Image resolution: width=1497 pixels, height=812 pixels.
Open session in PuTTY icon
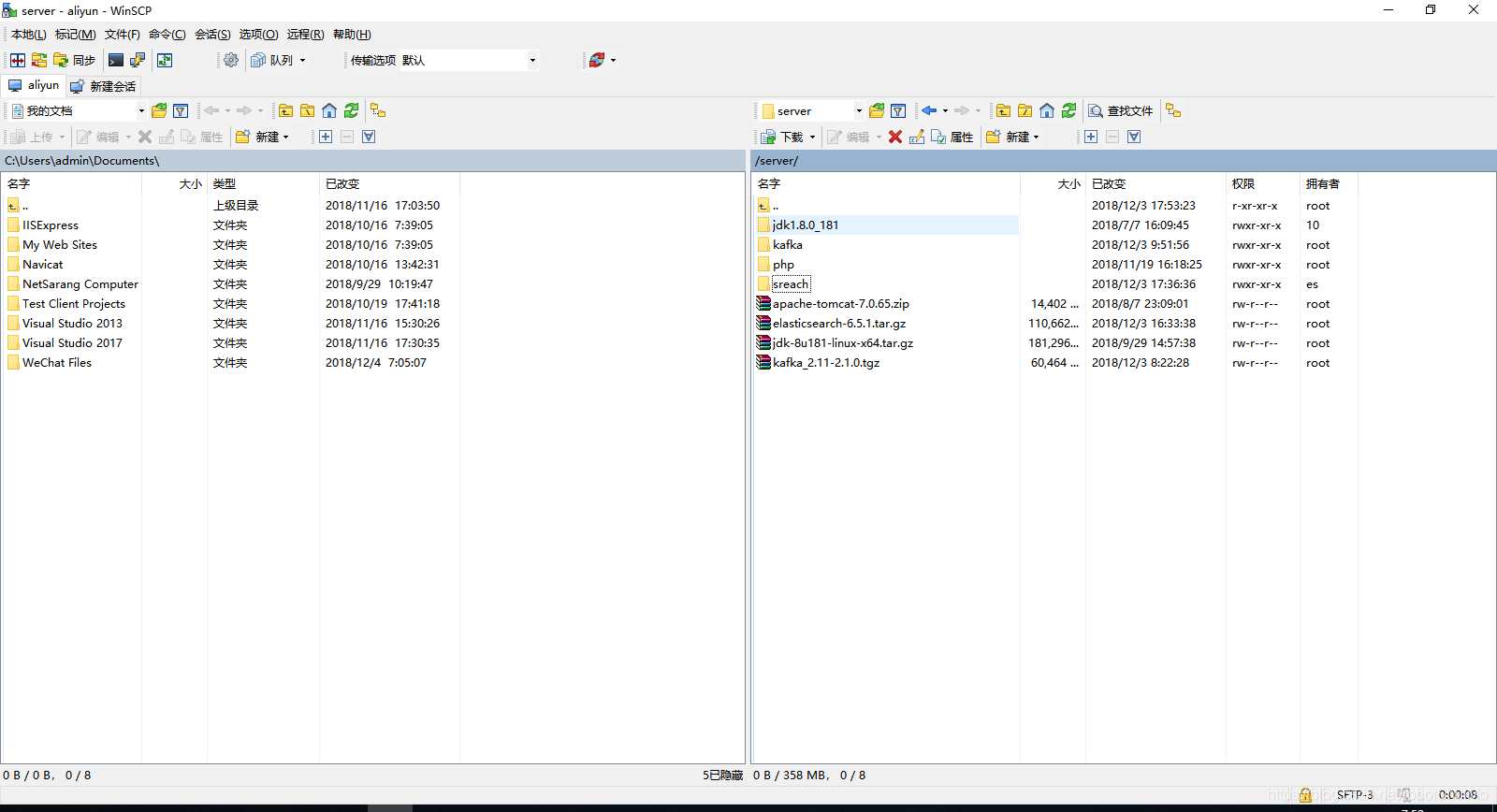click(x=138, y=60)
